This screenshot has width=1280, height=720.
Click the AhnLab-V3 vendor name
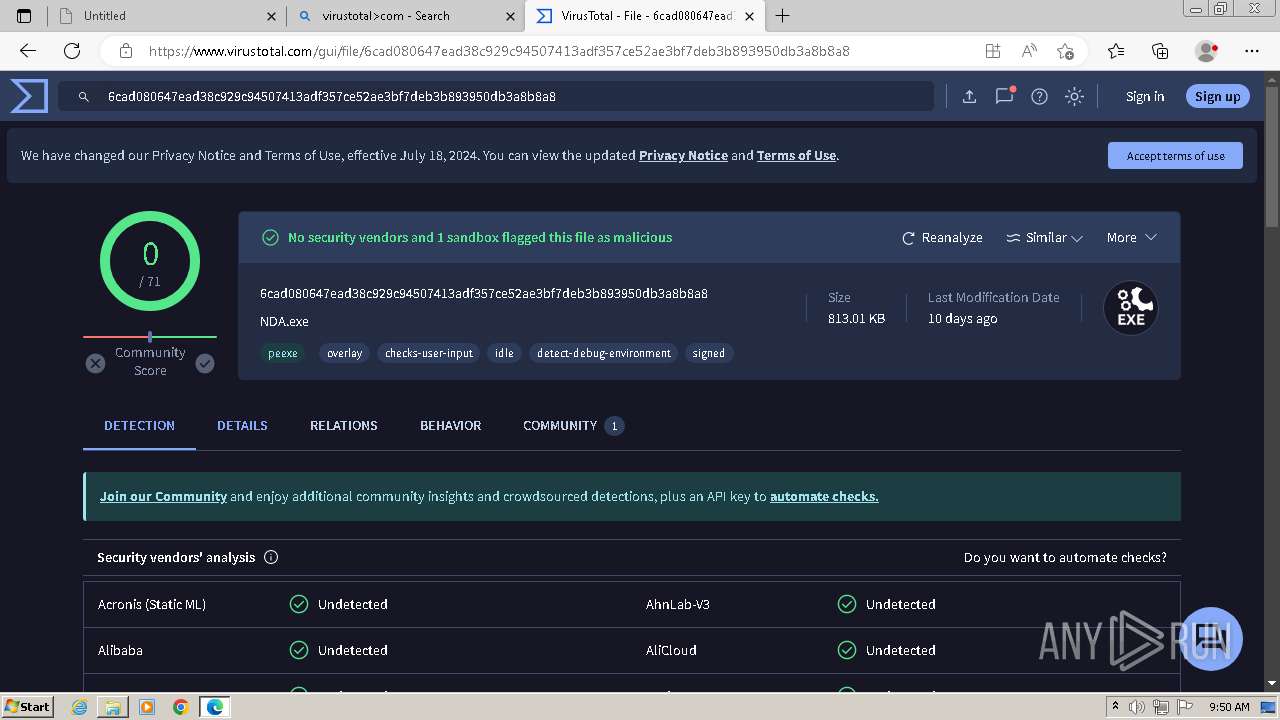677,604
